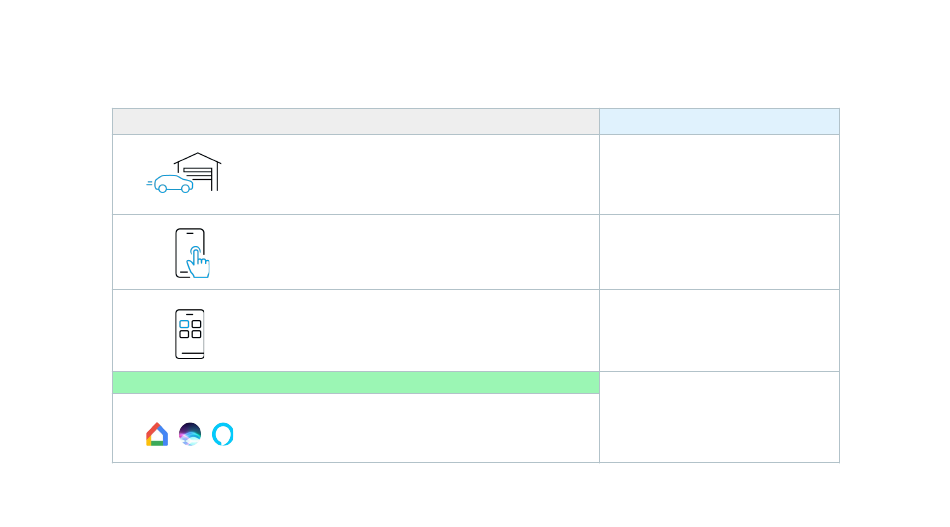The image size is (950, 527).
Task: Select the phone with app grid icon
Action: pos(190,334)
